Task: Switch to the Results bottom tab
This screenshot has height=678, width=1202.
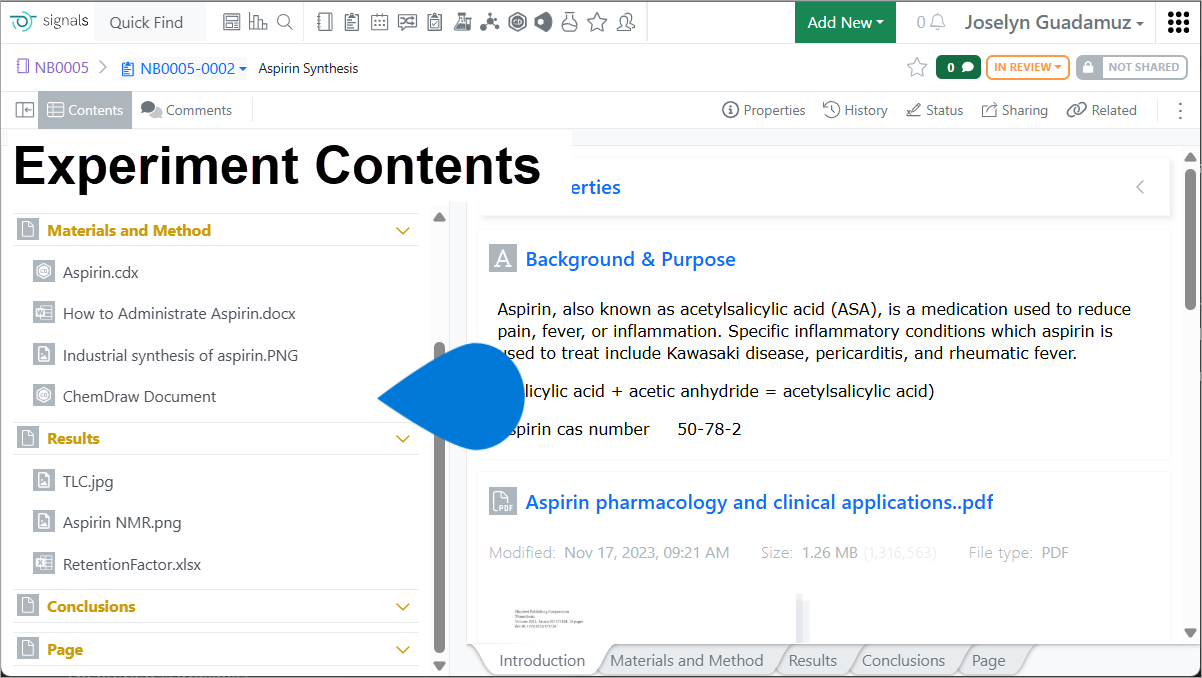Action: [812, 660]
